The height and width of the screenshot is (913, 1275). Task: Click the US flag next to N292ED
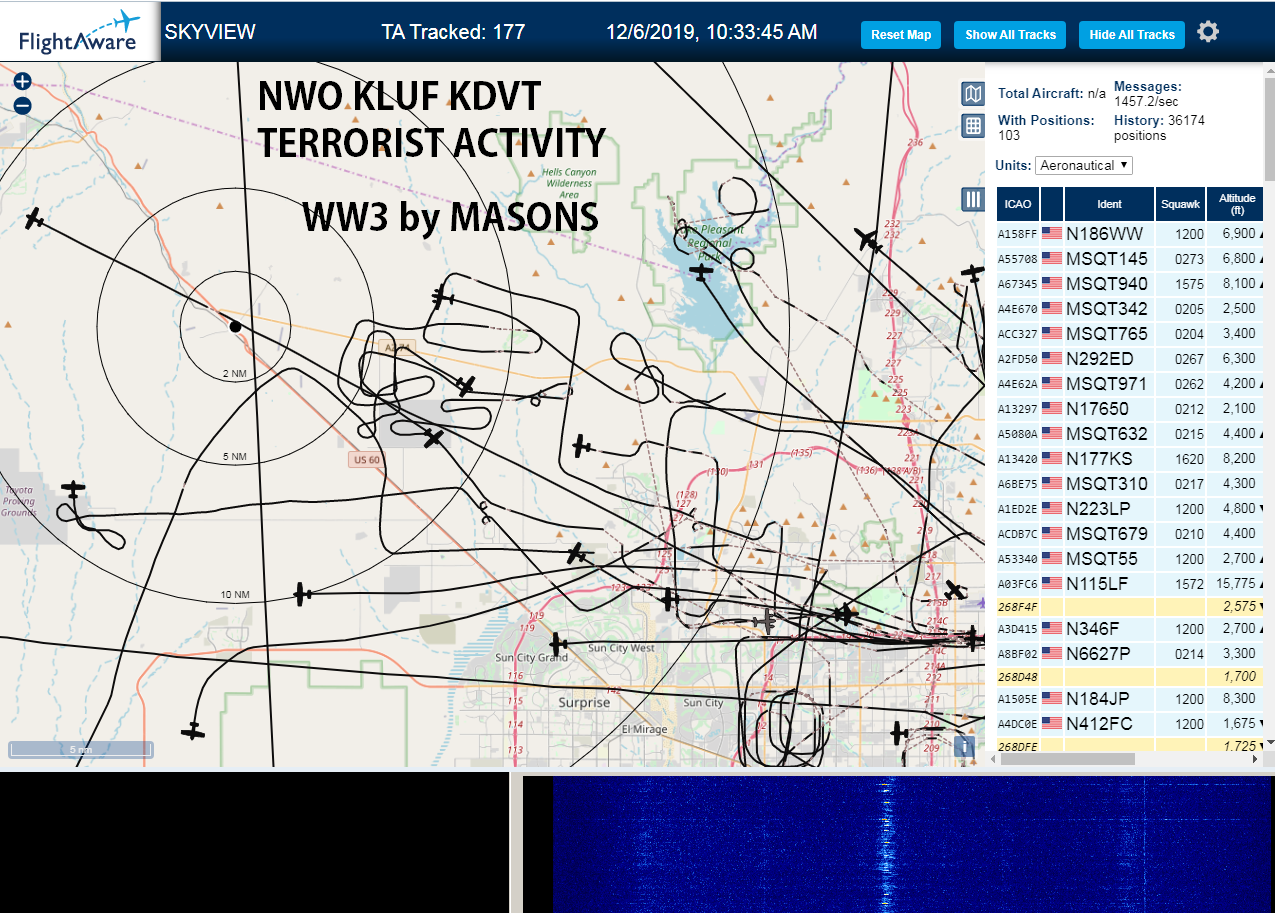click(x=1051, y=358)
